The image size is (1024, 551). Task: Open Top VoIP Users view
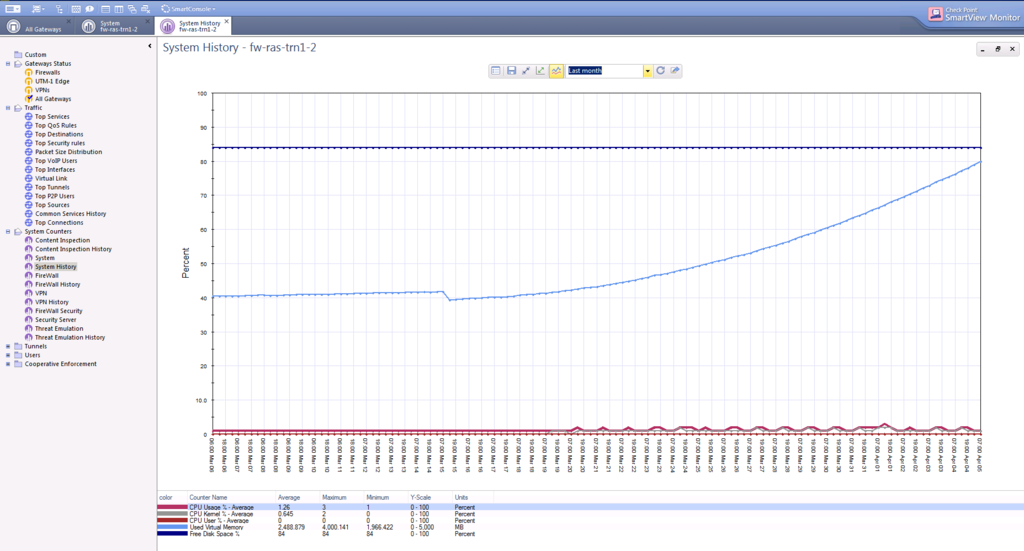pos(56,161)
